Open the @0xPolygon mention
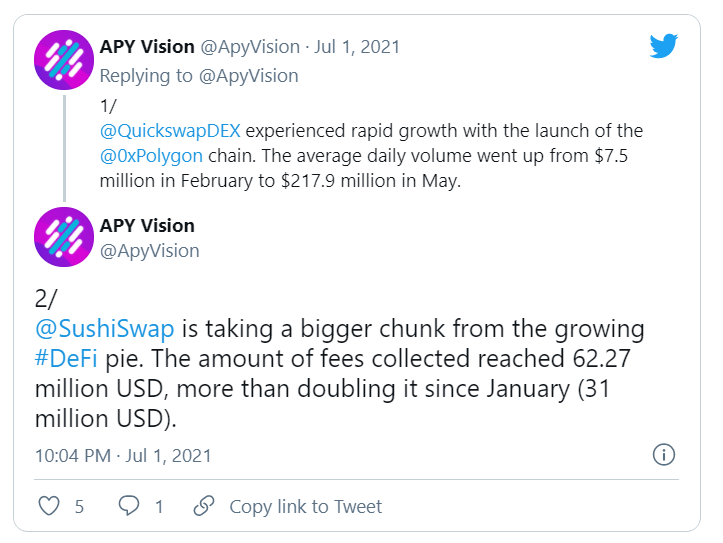The height and width of the screenshot is (543, 723). (151, 156)
